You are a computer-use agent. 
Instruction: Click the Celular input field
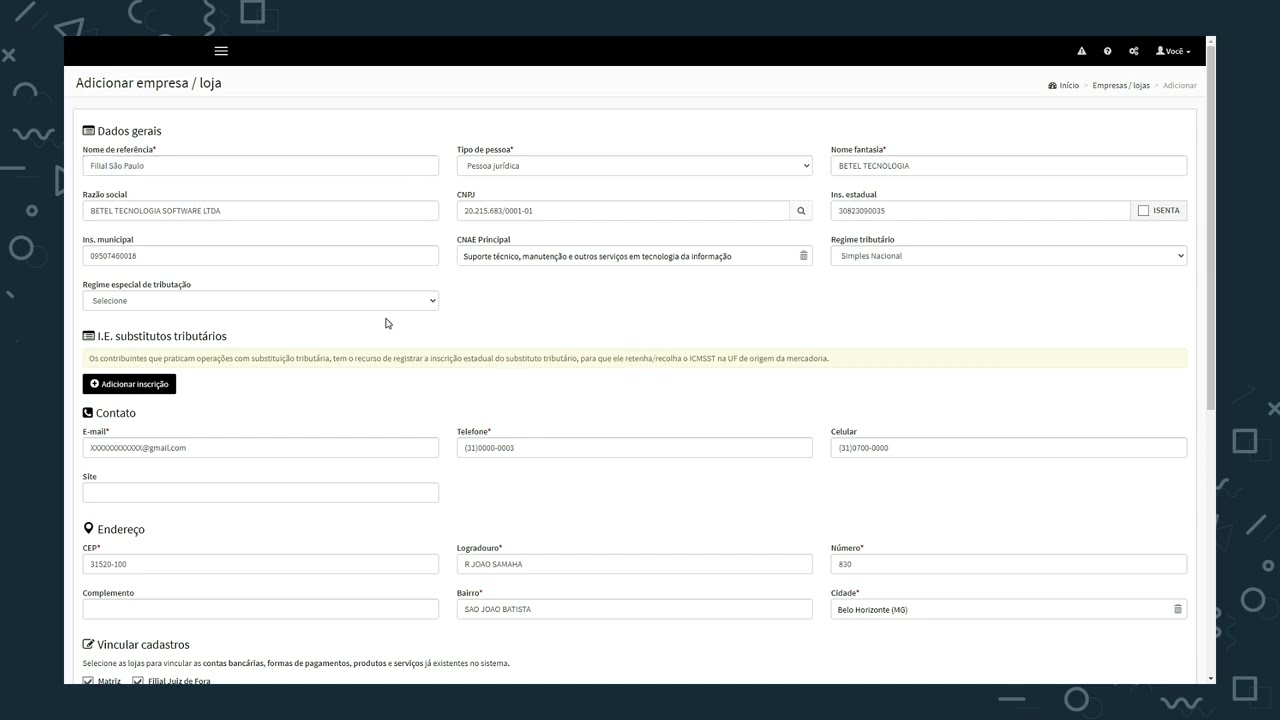point(1009,448)
